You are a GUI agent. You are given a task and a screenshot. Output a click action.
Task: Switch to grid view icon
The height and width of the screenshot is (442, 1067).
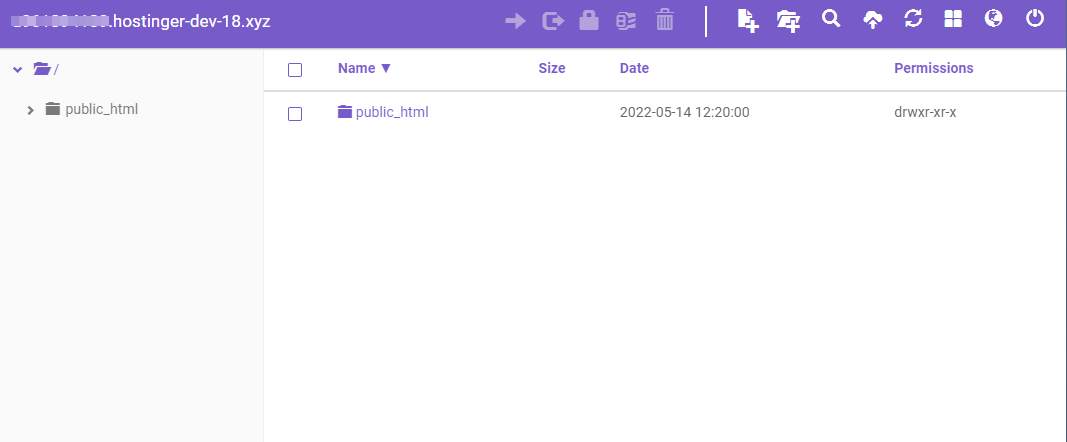[x=953, y=19]
